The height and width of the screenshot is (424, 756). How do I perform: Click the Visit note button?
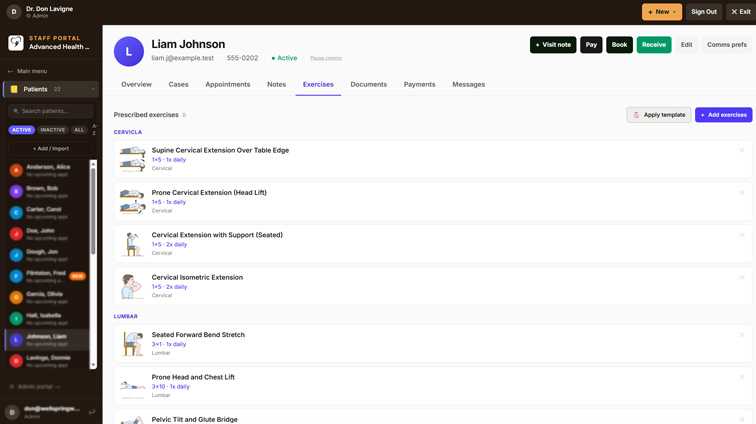553,45
